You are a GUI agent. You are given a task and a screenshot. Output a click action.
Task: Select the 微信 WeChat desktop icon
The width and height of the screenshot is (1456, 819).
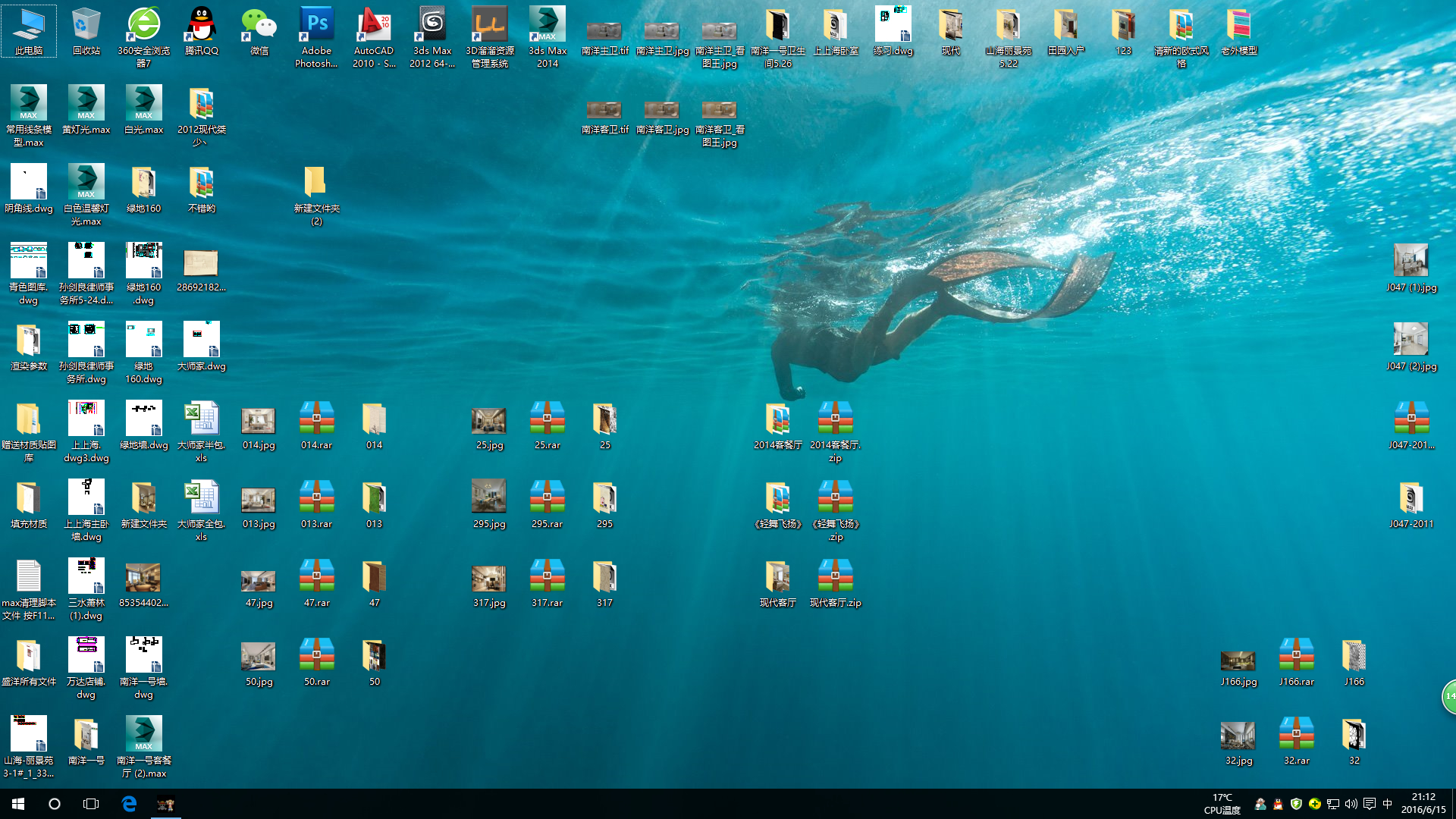click(259, 27)
